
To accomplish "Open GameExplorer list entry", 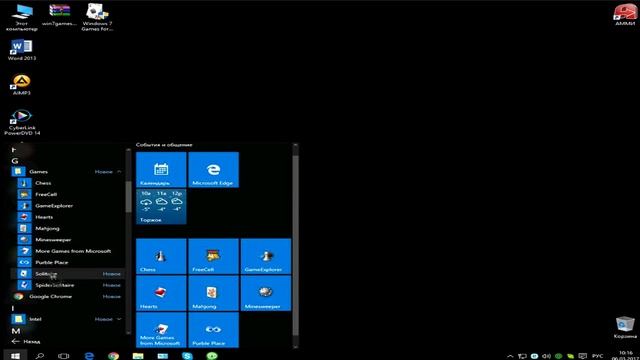I will (67, 206).
